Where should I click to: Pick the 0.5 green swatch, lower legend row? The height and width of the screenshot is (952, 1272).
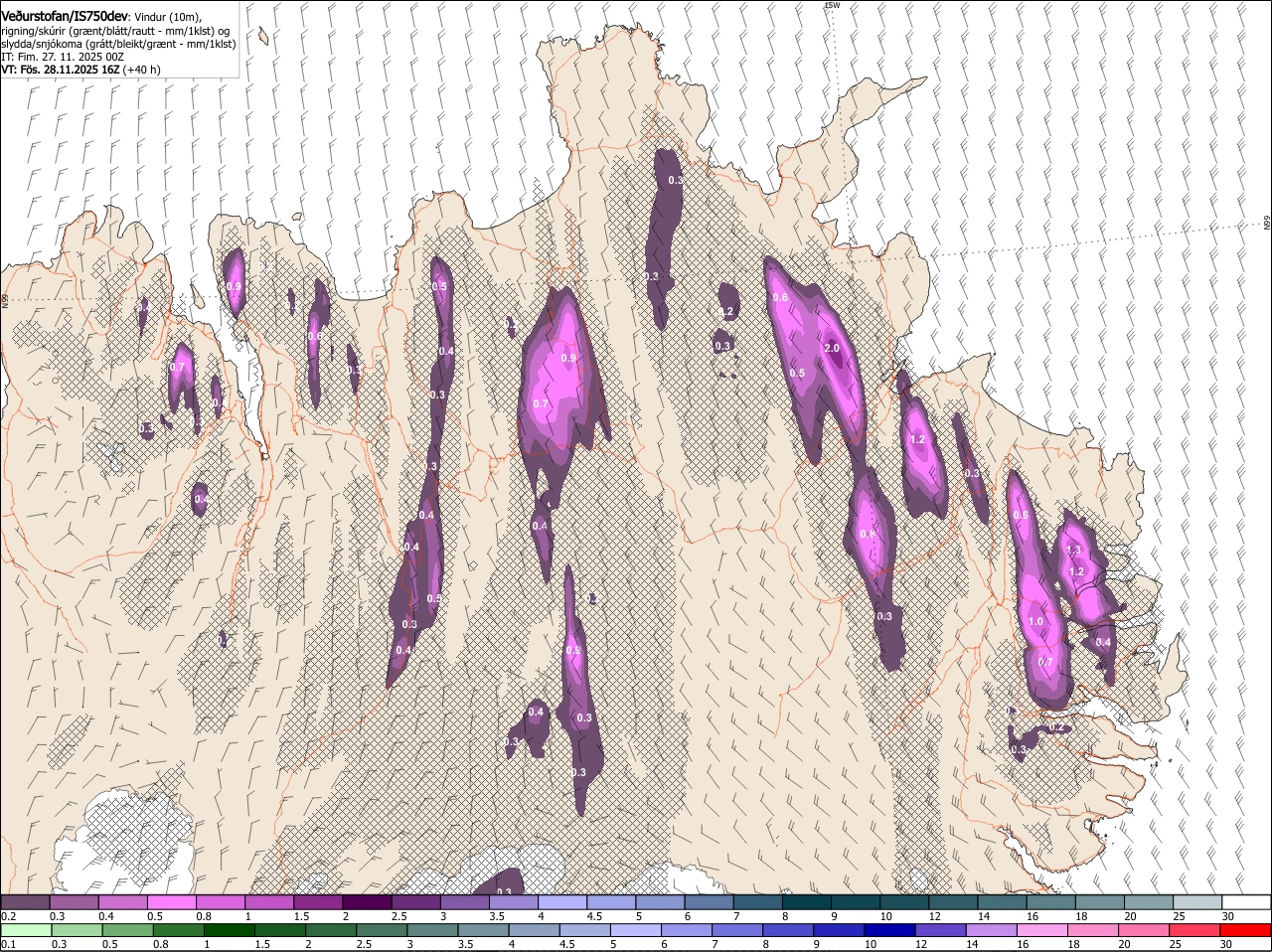pos(127,931)
